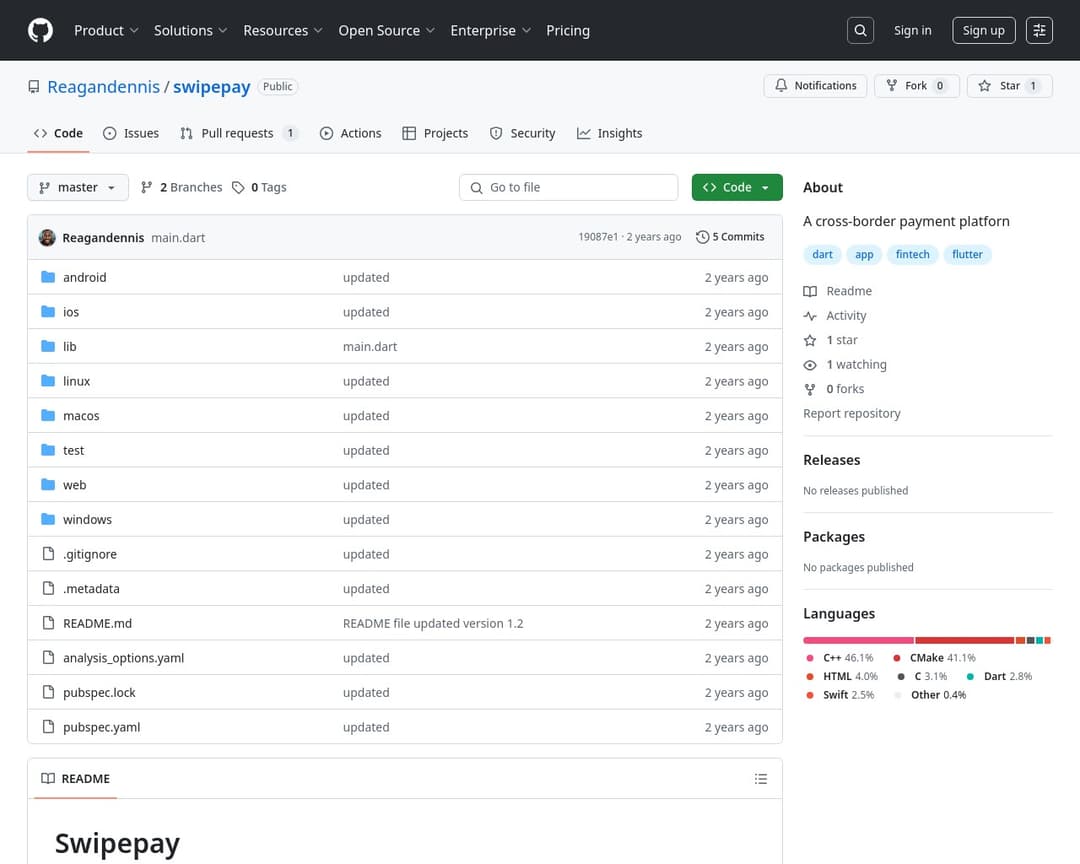The height and width of the screenshot is (864, 1080).
Task: Click the book icon beside Readme
Action: coord(810,291)
